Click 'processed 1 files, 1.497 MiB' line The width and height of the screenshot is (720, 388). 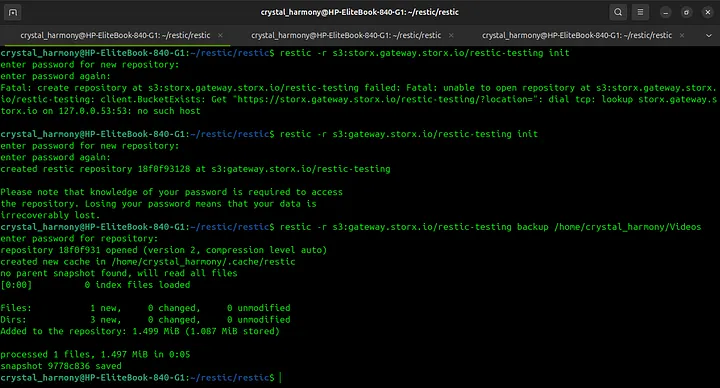[x=95, y=354]
